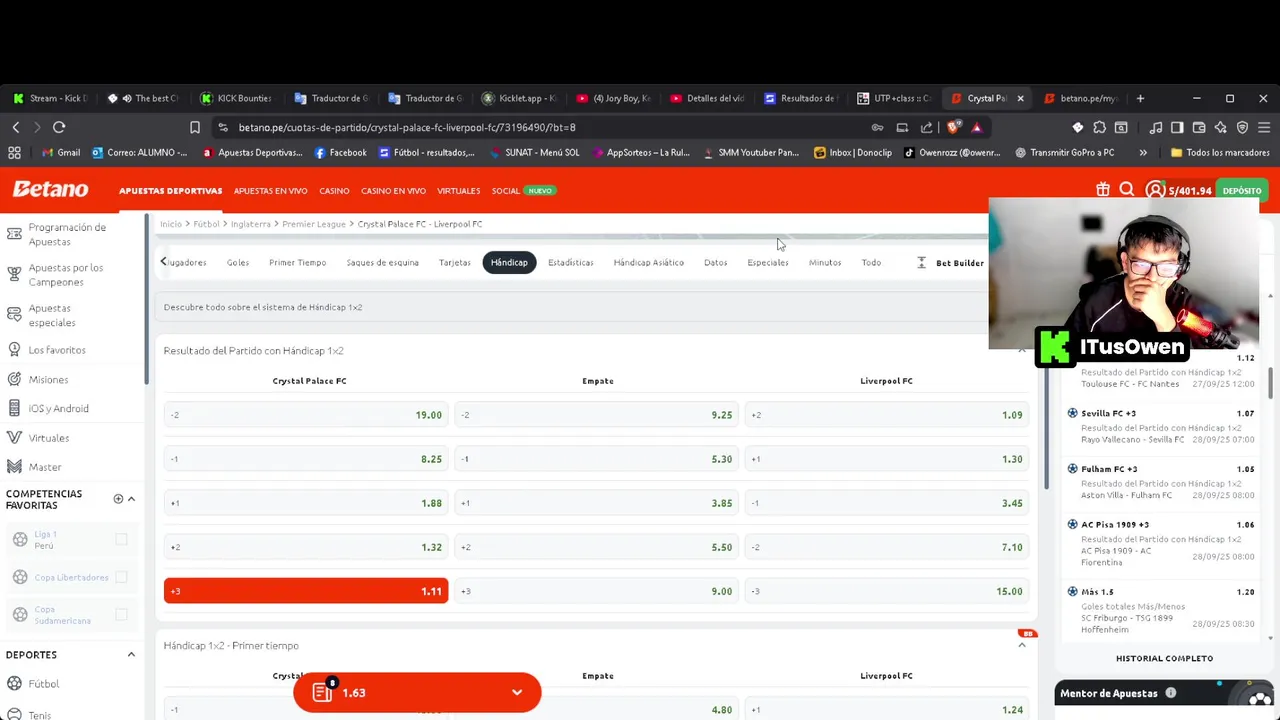Screen dimensions: 1280x720
Task: Open the new tab plus button
Action: [x=1140, y=98]
